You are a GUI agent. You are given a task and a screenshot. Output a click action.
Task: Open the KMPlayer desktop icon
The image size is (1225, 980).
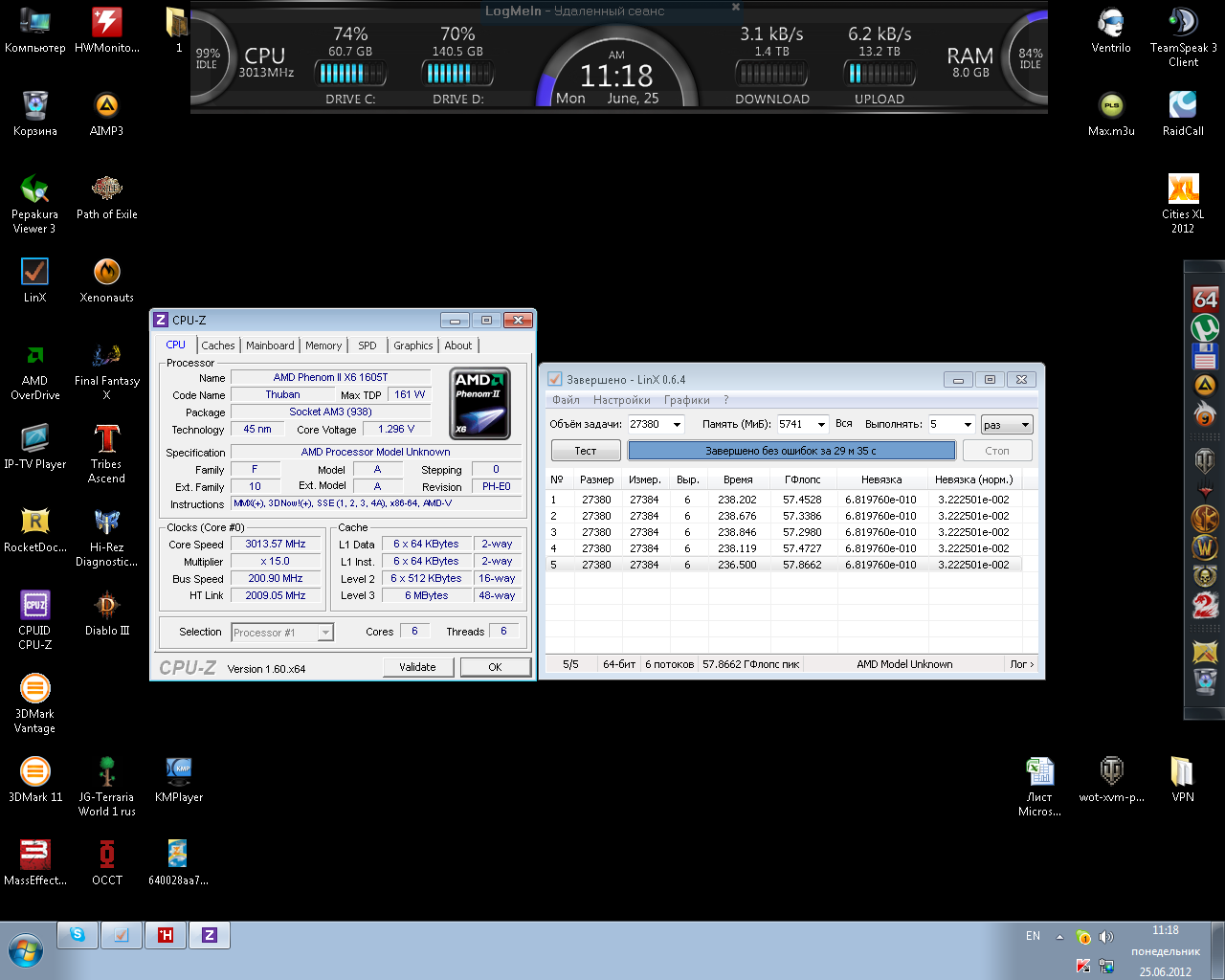click(178, 779)
